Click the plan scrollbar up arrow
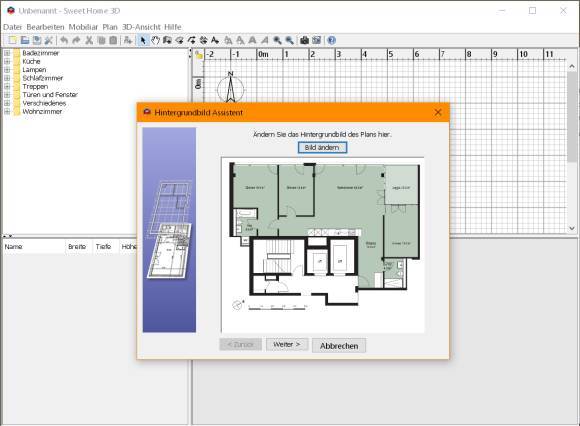 click(x=572, y=66)
